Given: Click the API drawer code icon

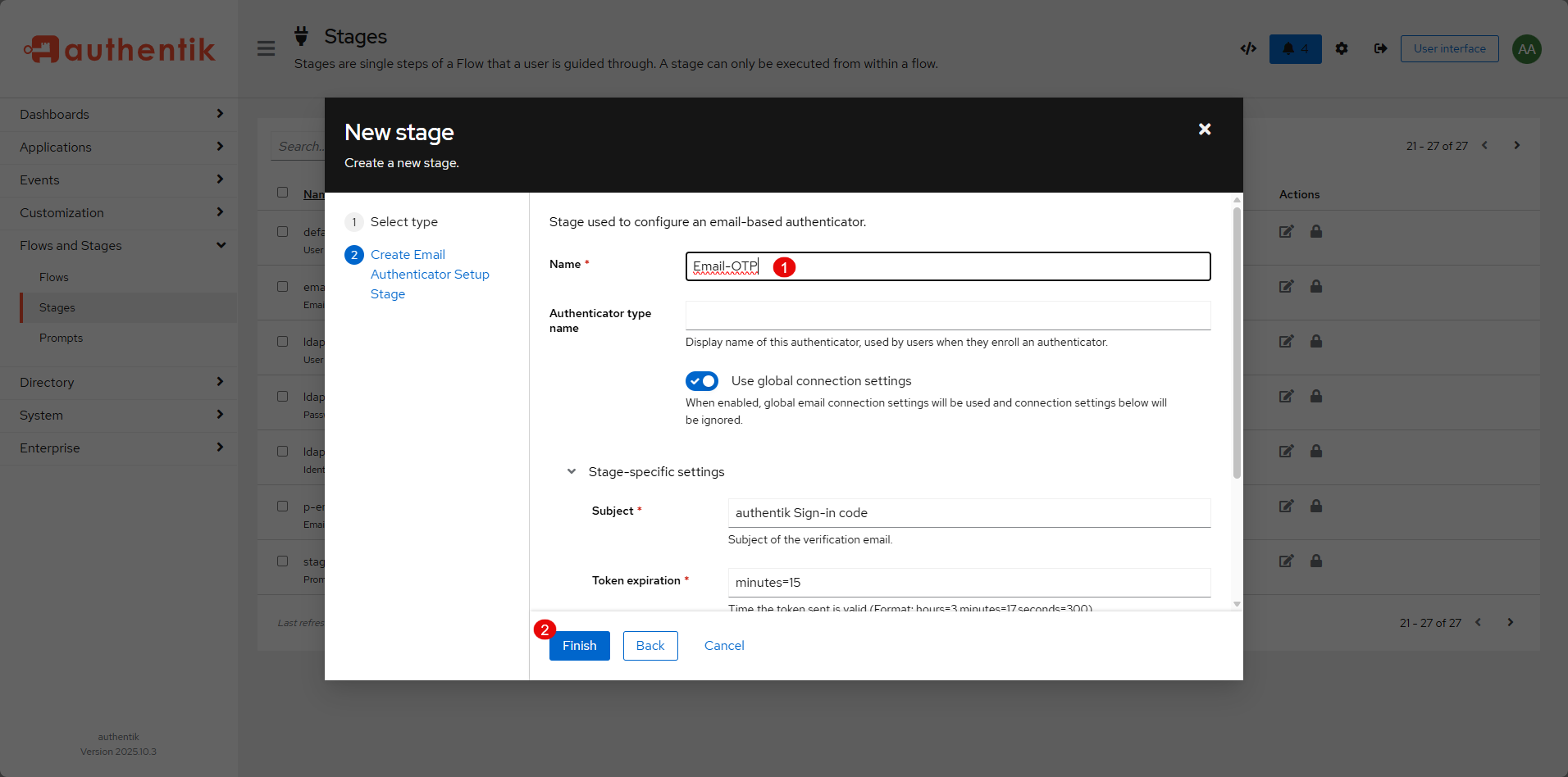Looking at the screenshot, I should point(1248,49).
